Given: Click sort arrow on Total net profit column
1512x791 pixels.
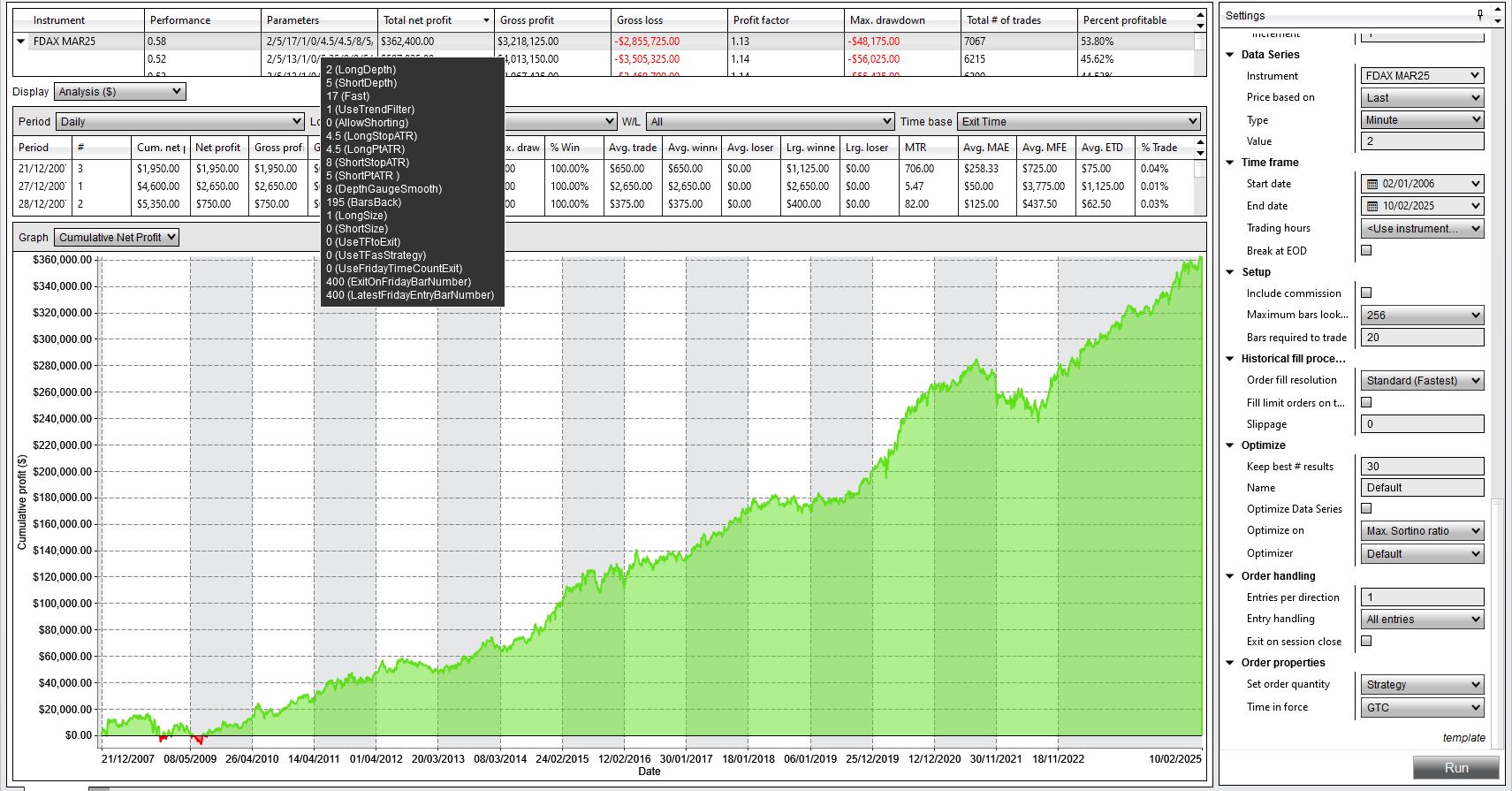Looking at the screenshot, I should pos(486,20).
